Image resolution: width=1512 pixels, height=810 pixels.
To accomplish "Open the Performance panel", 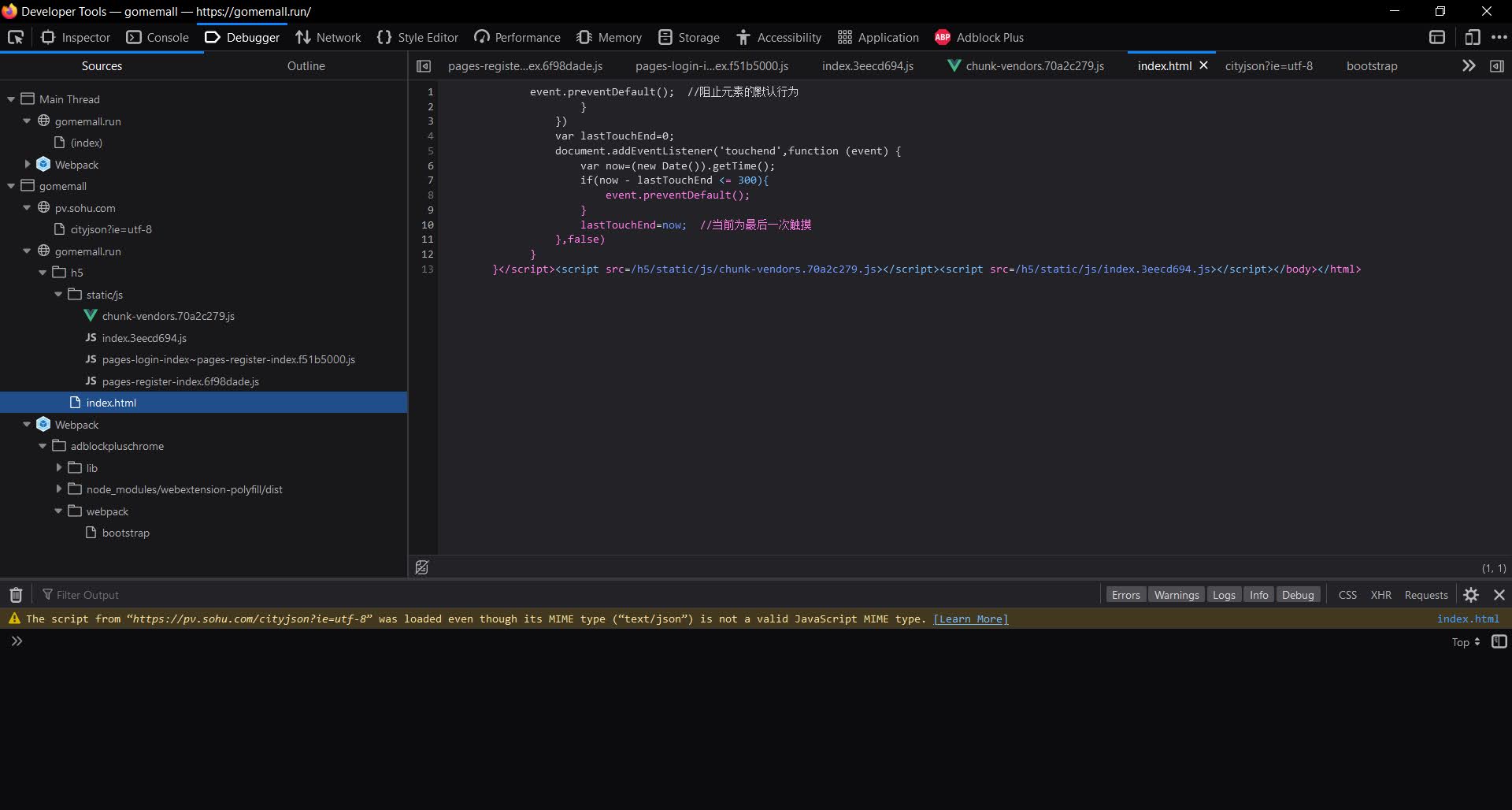I will coord(517,37).
